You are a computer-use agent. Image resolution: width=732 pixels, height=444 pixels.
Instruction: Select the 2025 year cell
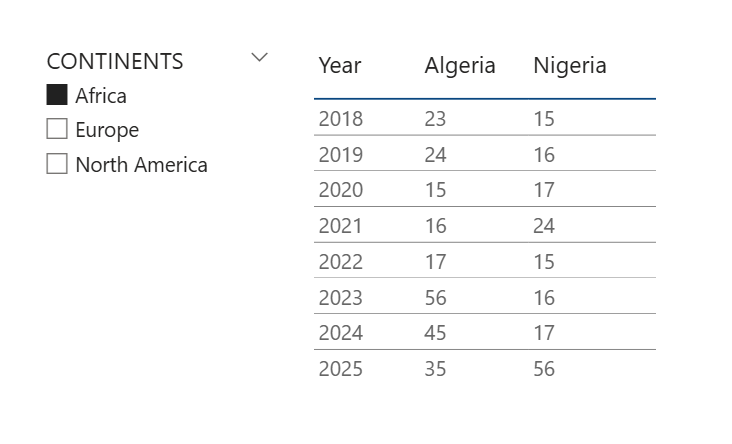pos(341,369)
